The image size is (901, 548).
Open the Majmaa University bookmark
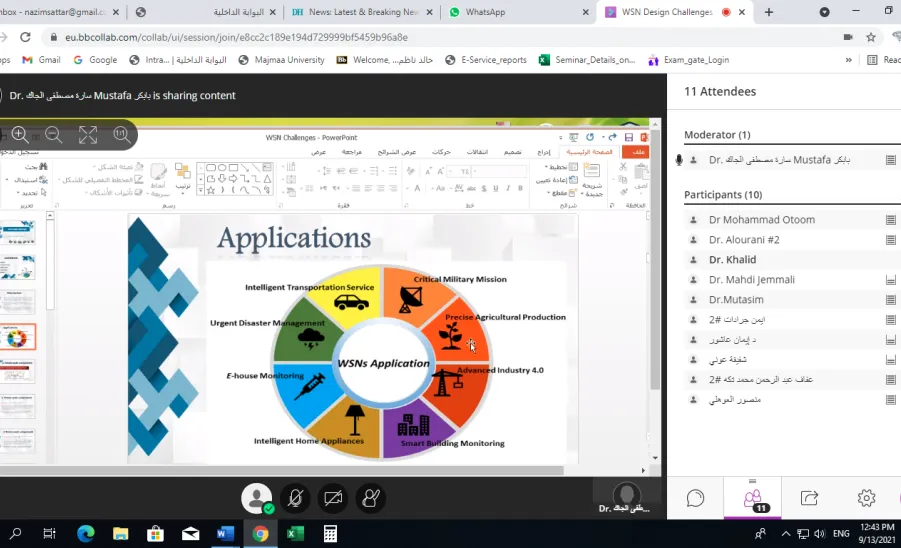click(x=282, y=60)
